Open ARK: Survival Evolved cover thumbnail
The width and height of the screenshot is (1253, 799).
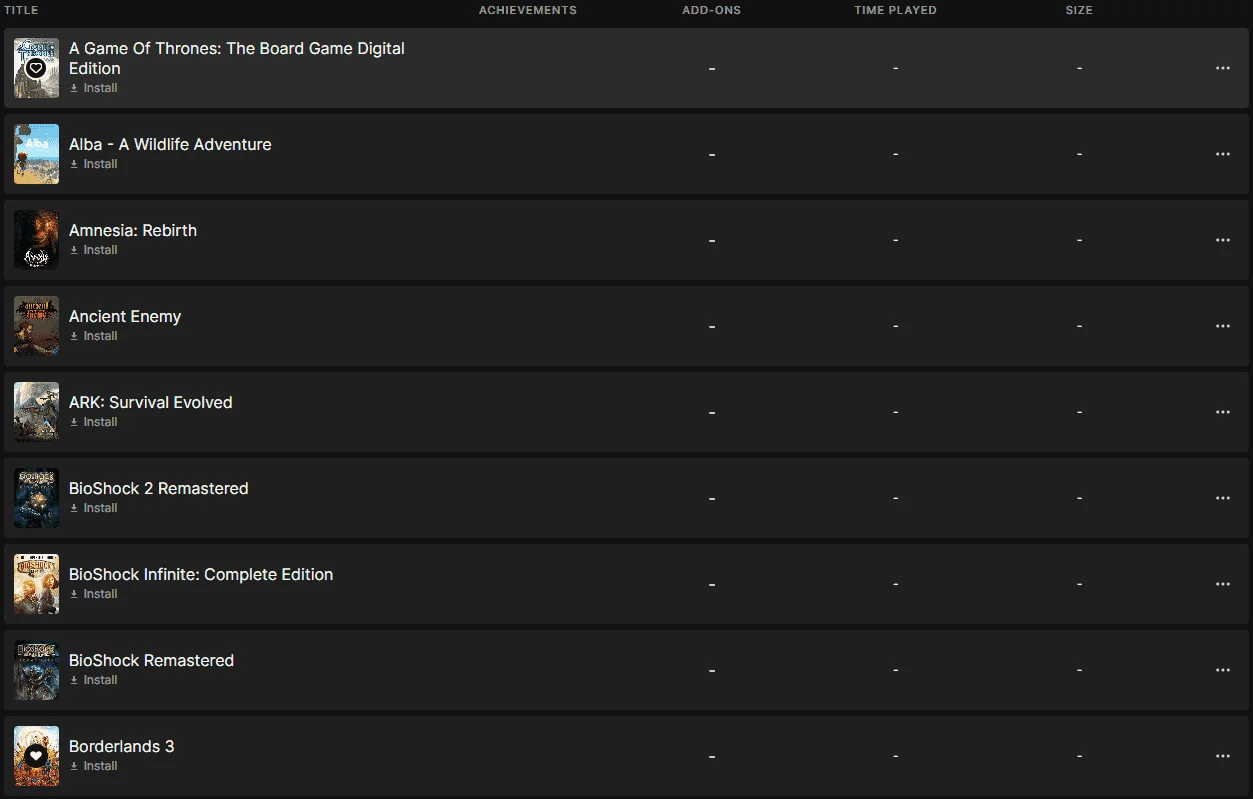36,412
